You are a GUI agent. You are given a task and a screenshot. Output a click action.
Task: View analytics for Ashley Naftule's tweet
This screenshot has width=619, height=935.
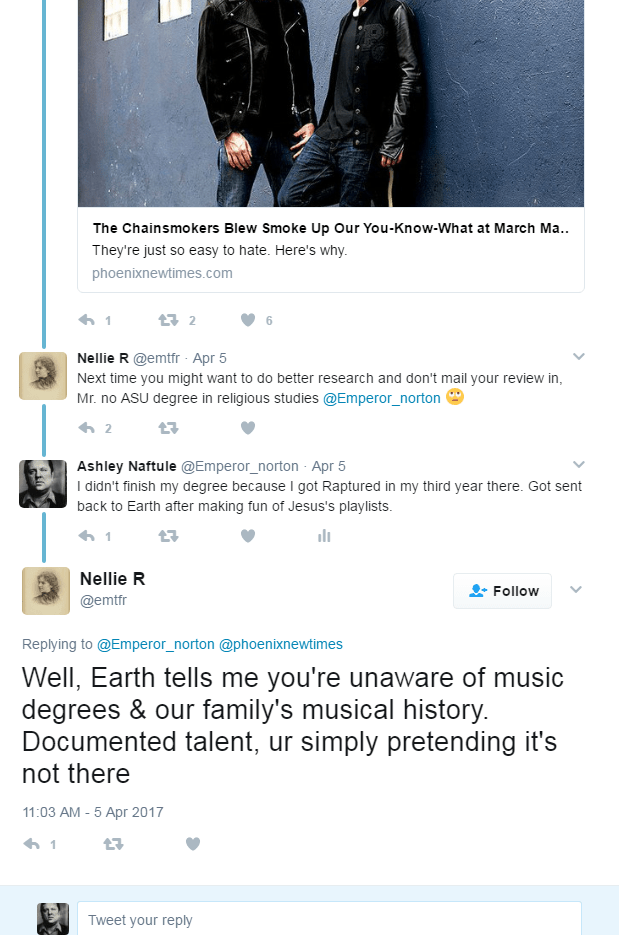click(324, 536)
